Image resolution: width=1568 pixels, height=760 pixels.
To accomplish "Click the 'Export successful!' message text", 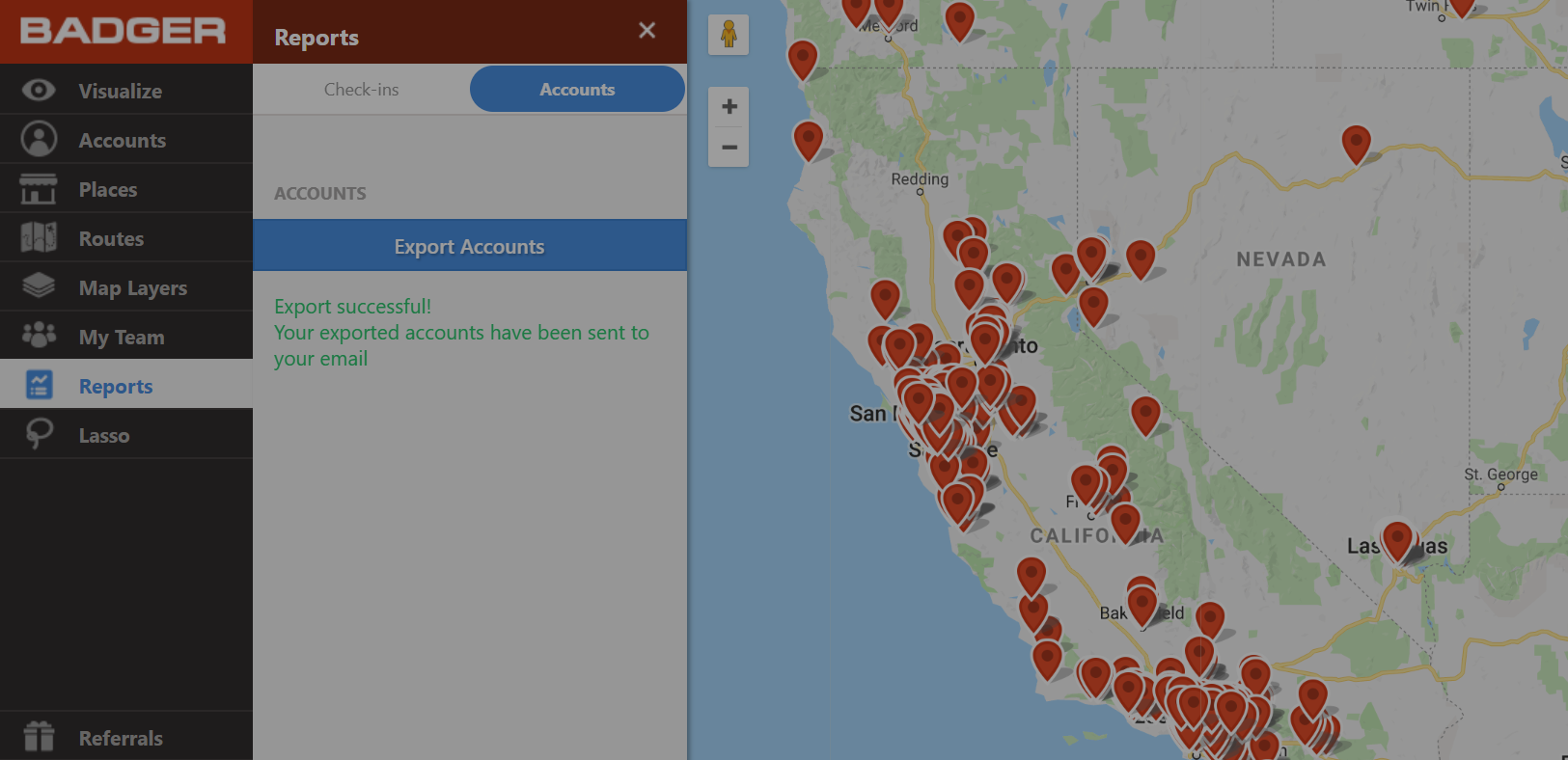I will (x=352, y=306).
